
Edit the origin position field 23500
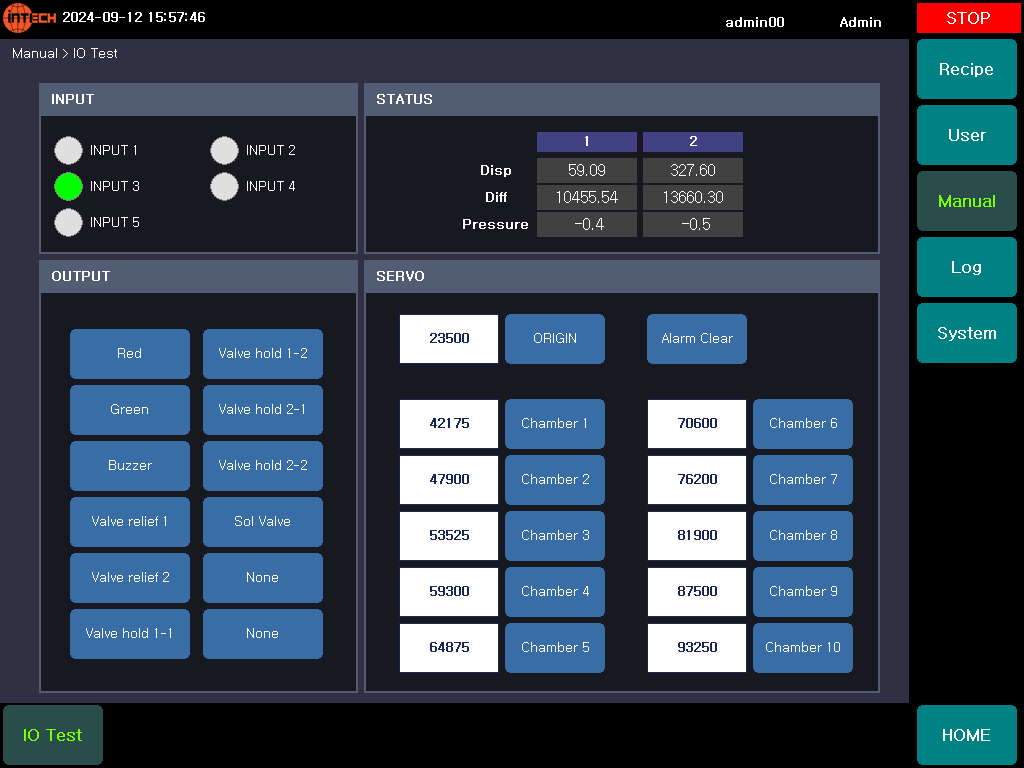click(449, 339)
